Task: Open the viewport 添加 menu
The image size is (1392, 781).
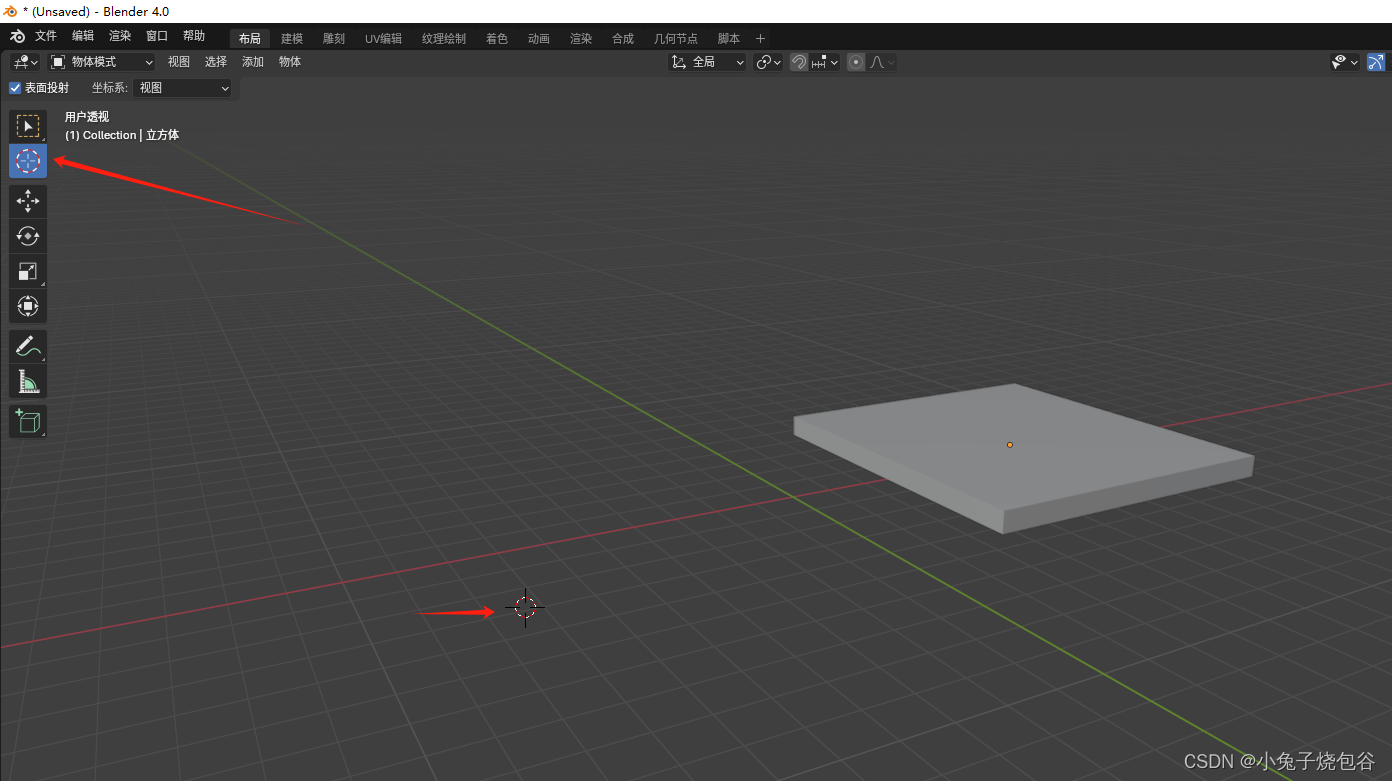Action: coord(253,62)
